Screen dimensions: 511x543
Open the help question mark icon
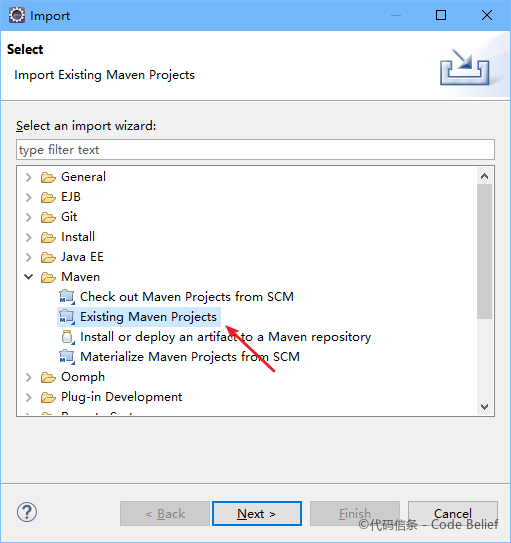27,512
